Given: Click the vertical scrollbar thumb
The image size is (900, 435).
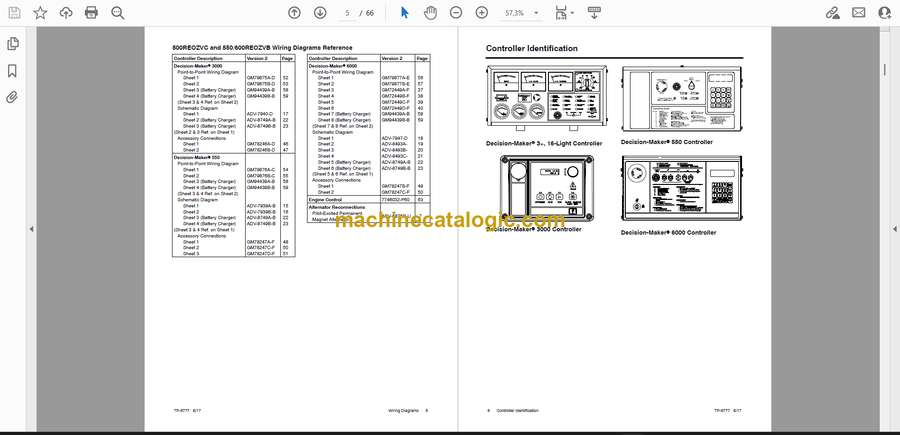Looking at the screenshot, I should pos(885,69).
